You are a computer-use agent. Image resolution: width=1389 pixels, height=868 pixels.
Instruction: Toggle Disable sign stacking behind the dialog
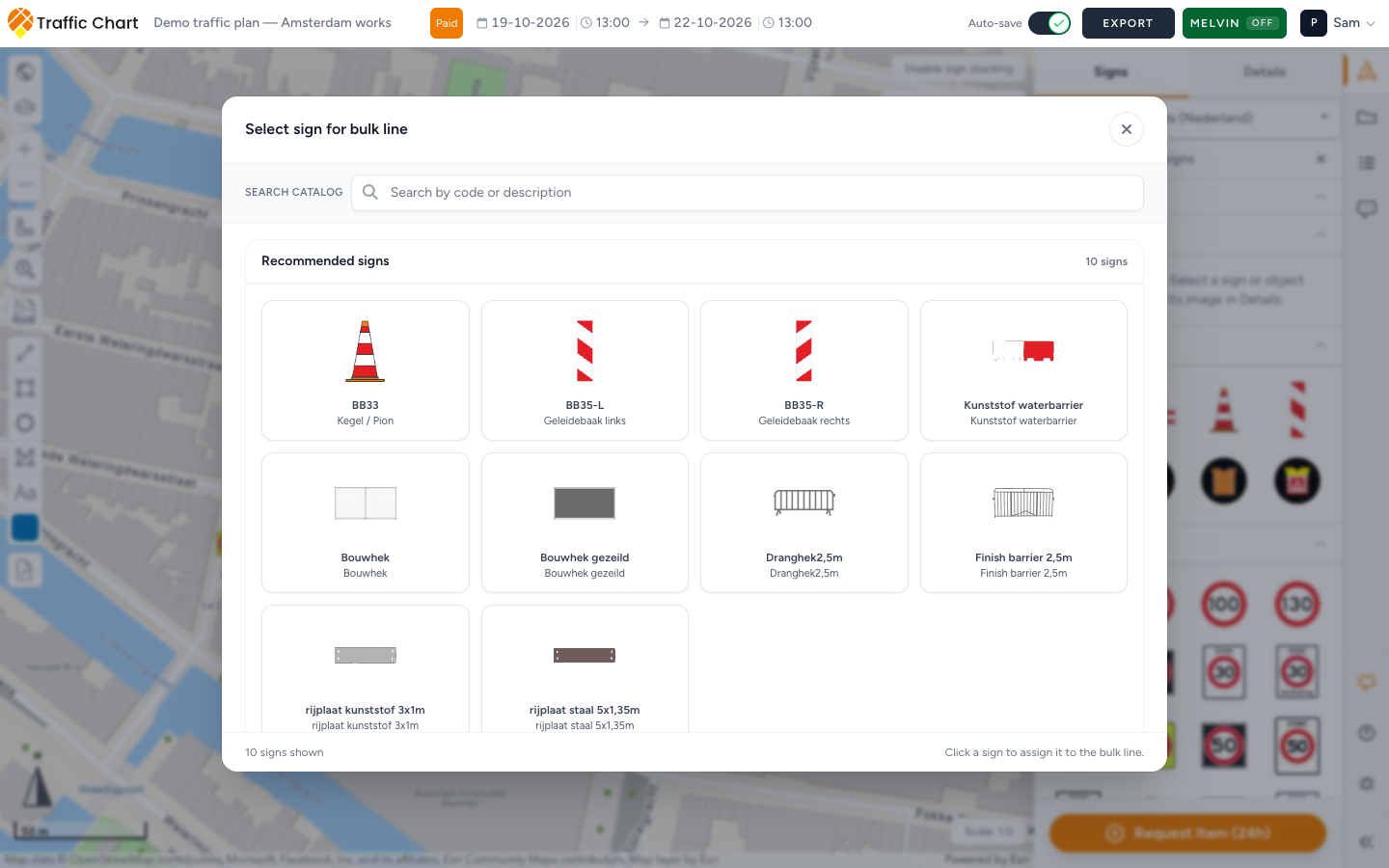(959, 69)
